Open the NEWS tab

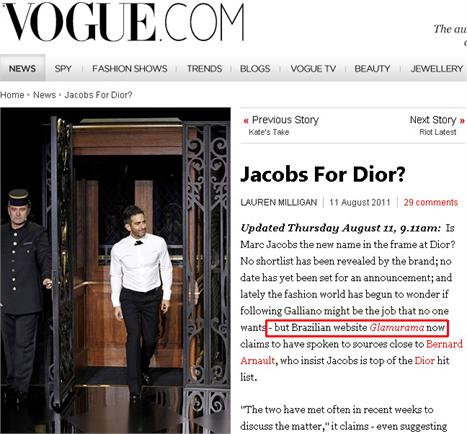click(22, 68)
